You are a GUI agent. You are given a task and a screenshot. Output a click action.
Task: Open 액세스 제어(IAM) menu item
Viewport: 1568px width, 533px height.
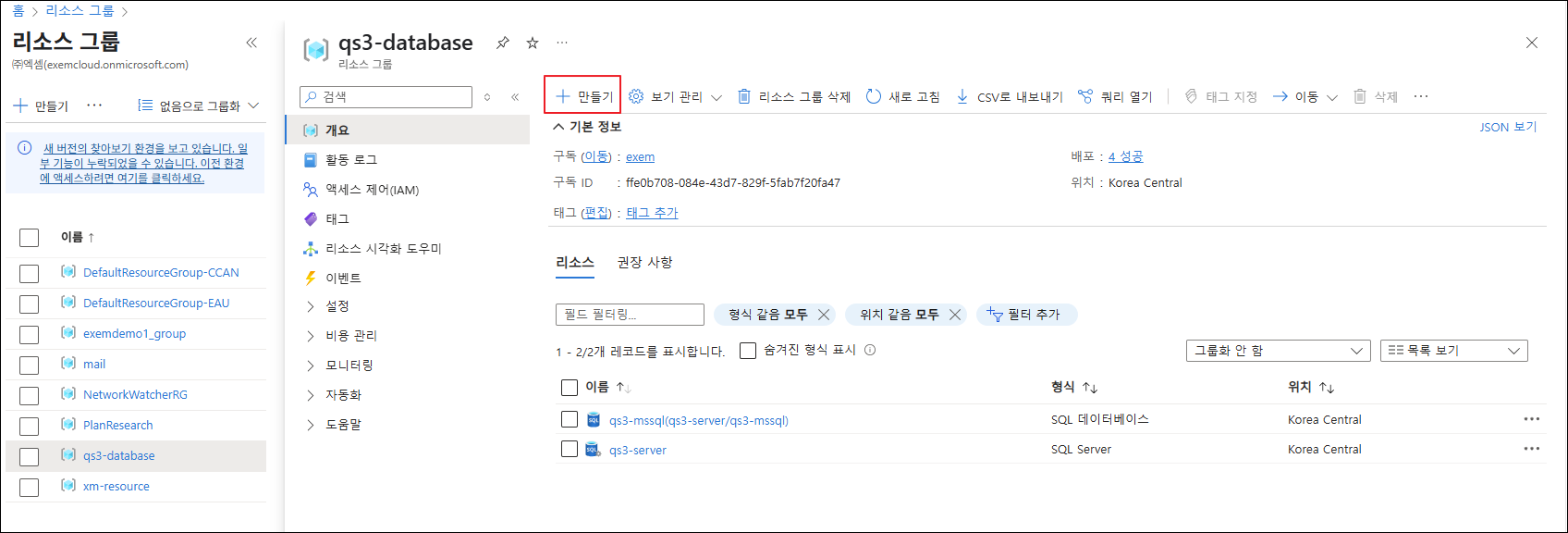tap(372, 190)
